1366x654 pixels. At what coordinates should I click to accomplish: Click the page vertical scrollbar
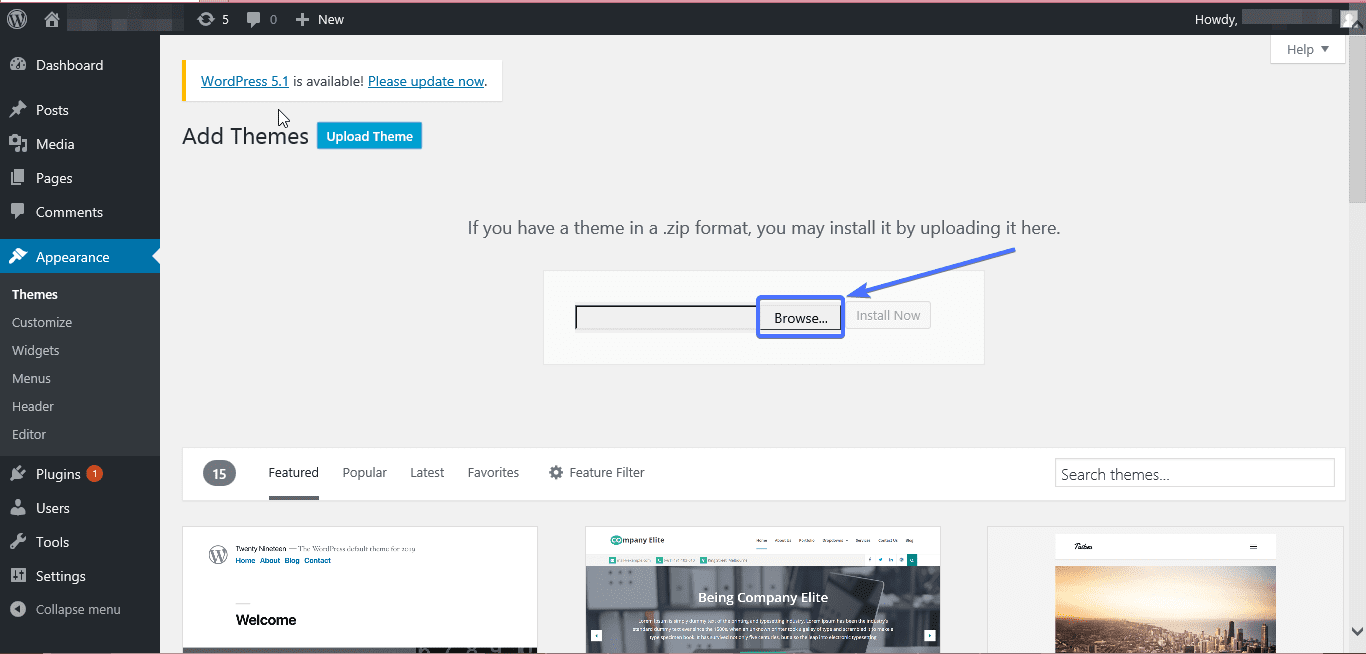pyautogui.click(x=1357, y=118)
